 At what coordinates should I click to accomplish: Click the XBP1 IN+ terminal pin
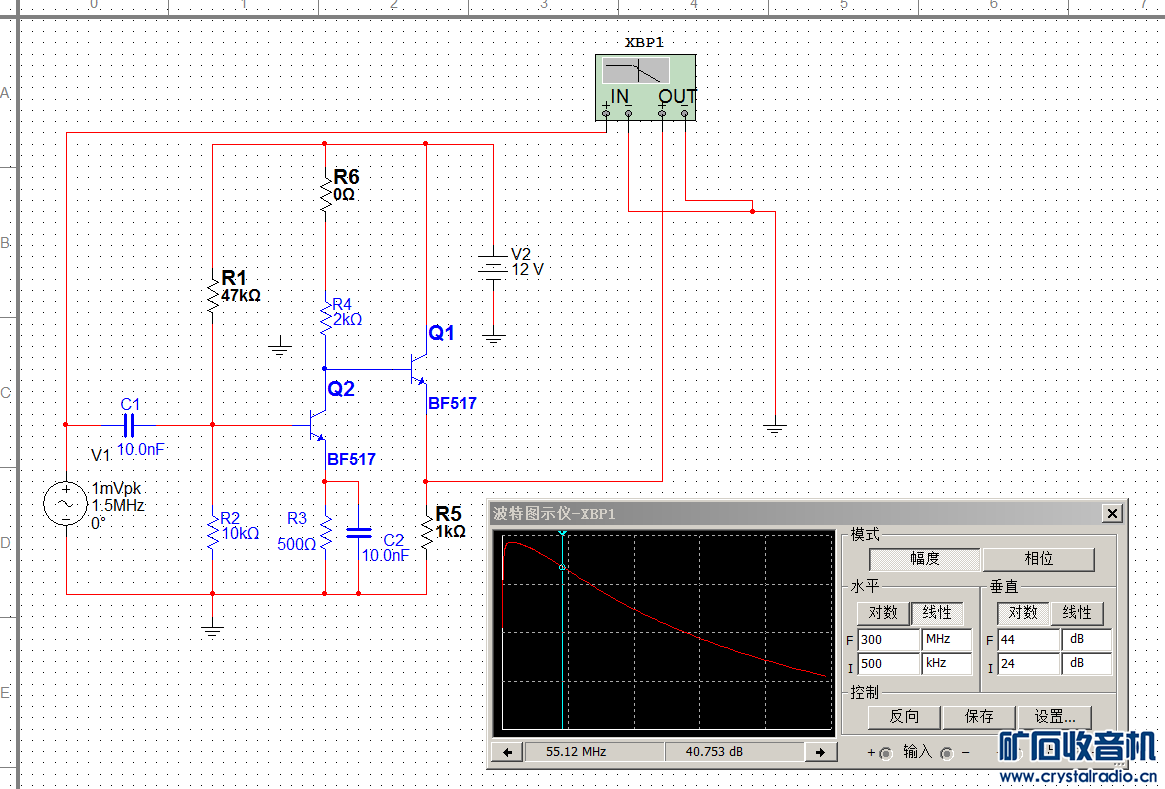point(606,113)
